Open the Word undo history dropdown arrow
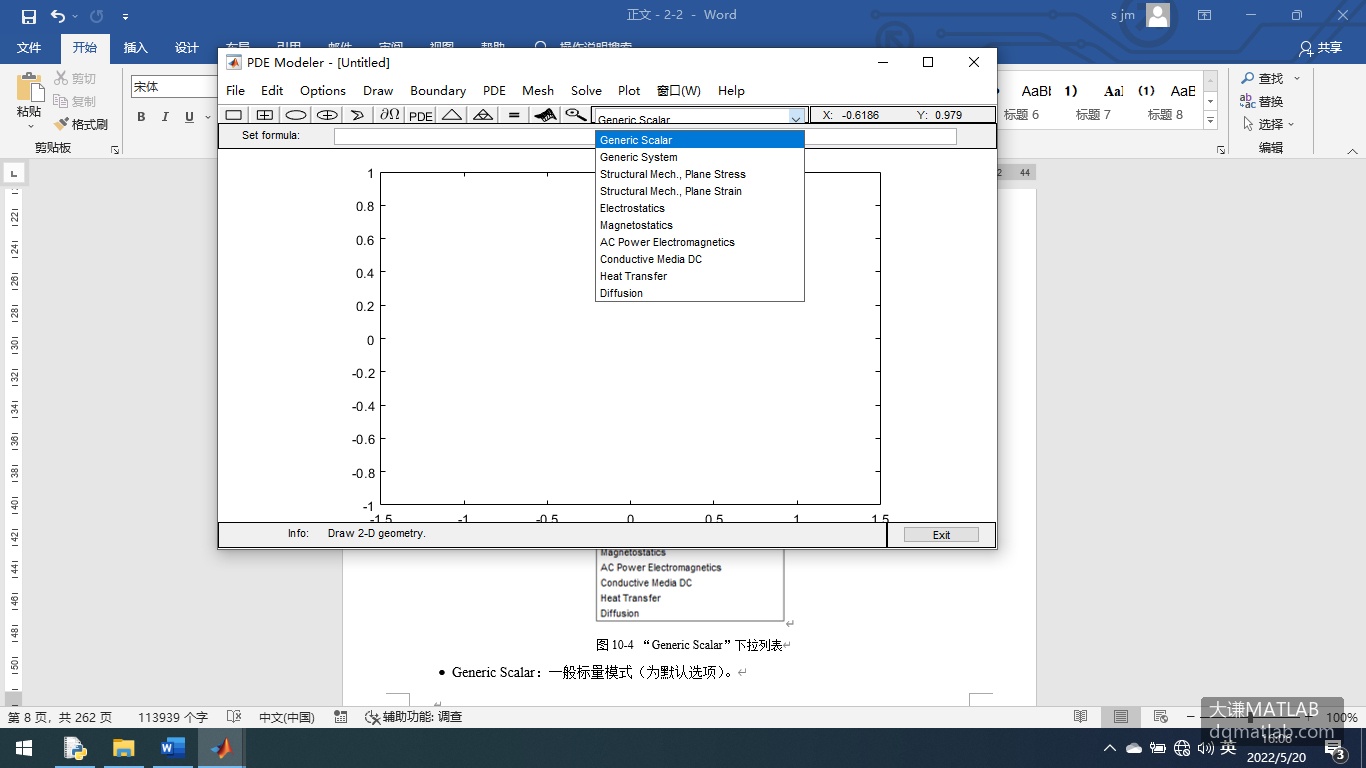Image resolution: width=1366 pixels, height=768 pixels. tap(76, 17)
